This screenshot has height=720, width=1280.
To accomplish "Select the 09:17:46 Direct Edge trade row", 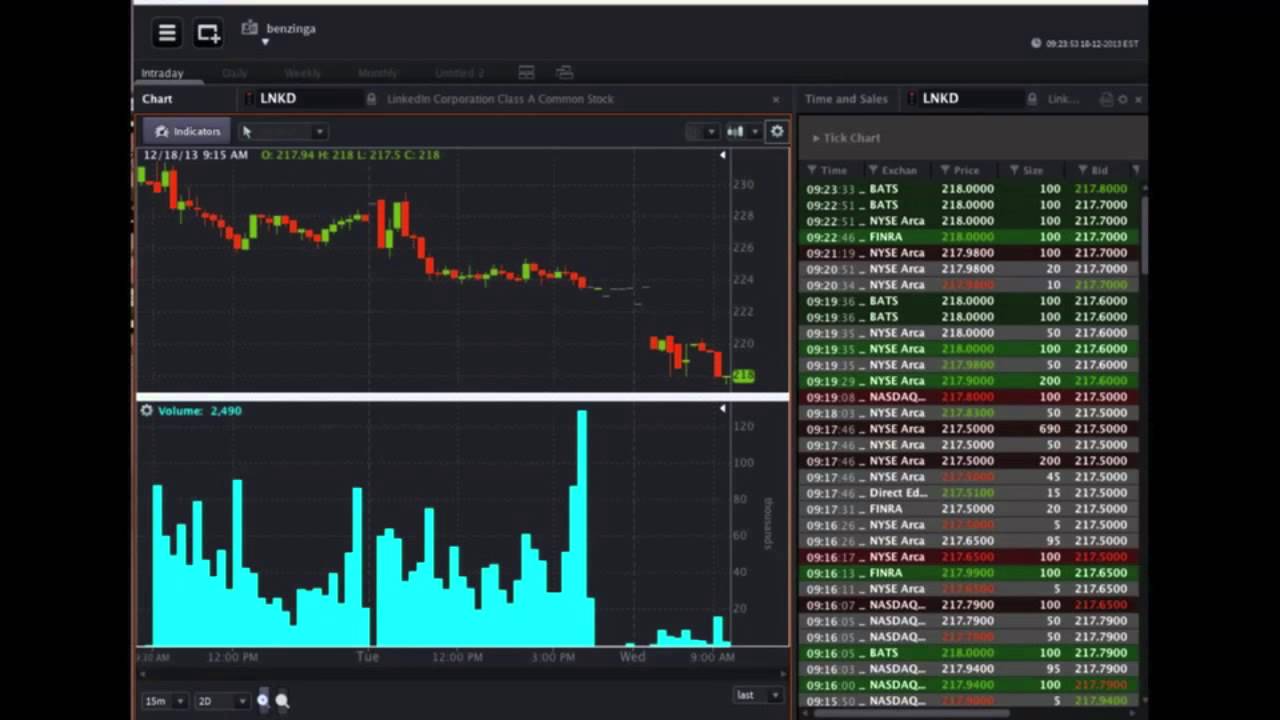I will point(969,493).
